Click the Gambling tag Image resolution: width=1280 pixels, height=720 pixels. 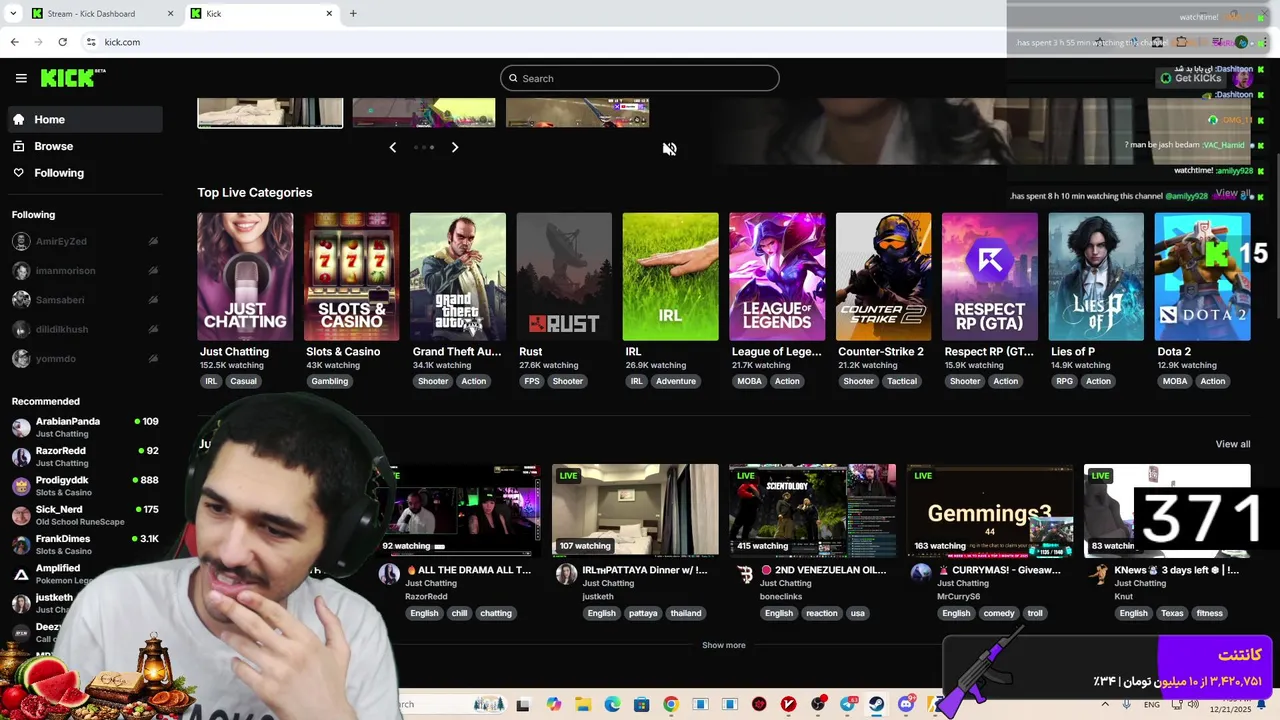click(329, 381)
